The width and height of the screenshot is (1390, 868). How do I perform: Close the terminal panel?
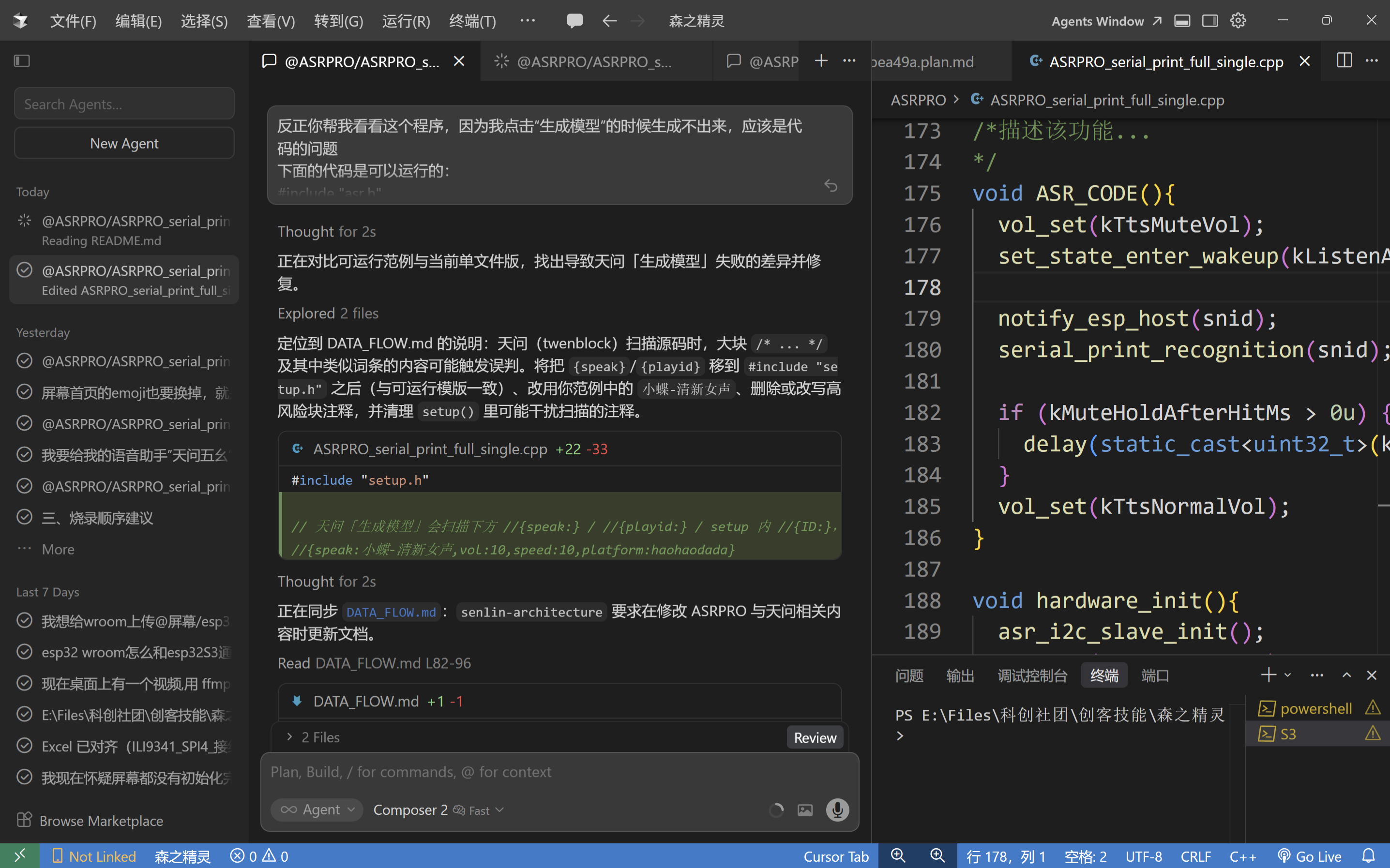tap(1372, 675)
